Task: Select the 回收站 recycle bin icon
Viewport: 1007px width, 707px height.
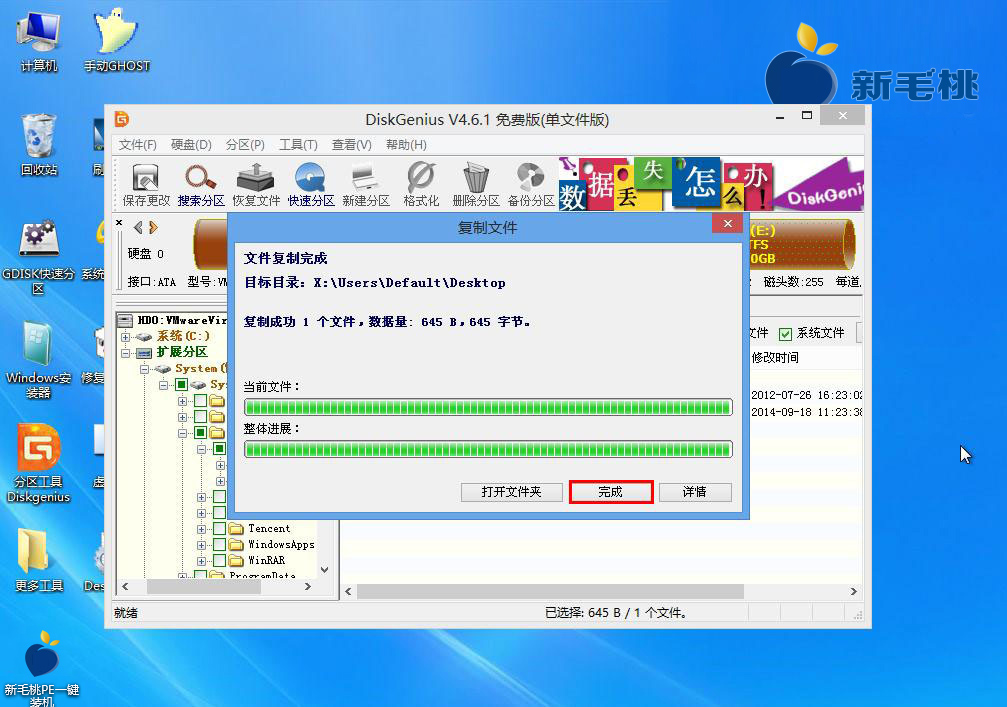Action: [x=39, y=144]
